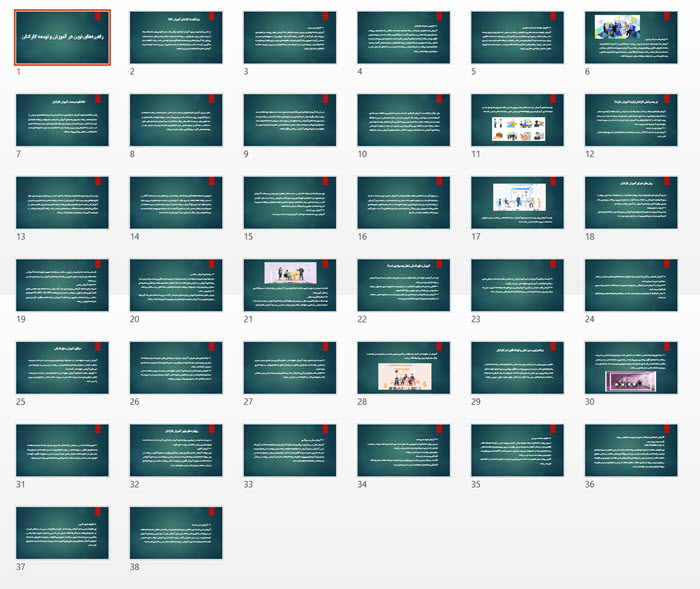Select slide 26 thumbnail
The image size is (700, 589).
[176, 368]
